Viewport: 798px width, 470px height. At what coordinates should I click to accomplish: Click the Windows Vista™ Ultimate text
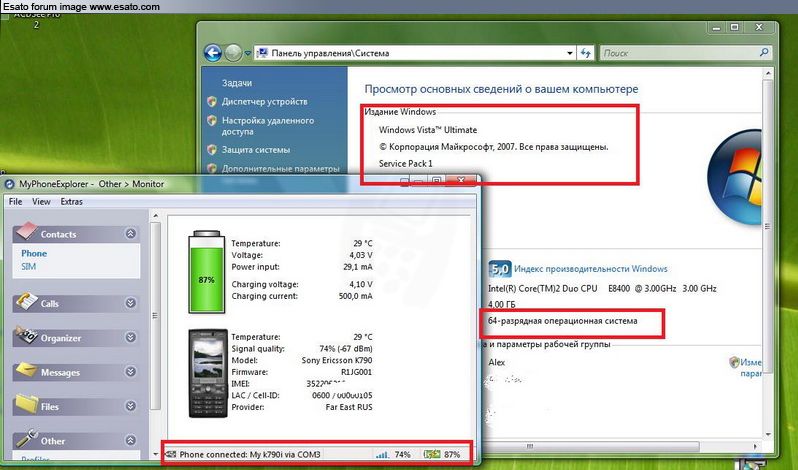tap(428, 130)
